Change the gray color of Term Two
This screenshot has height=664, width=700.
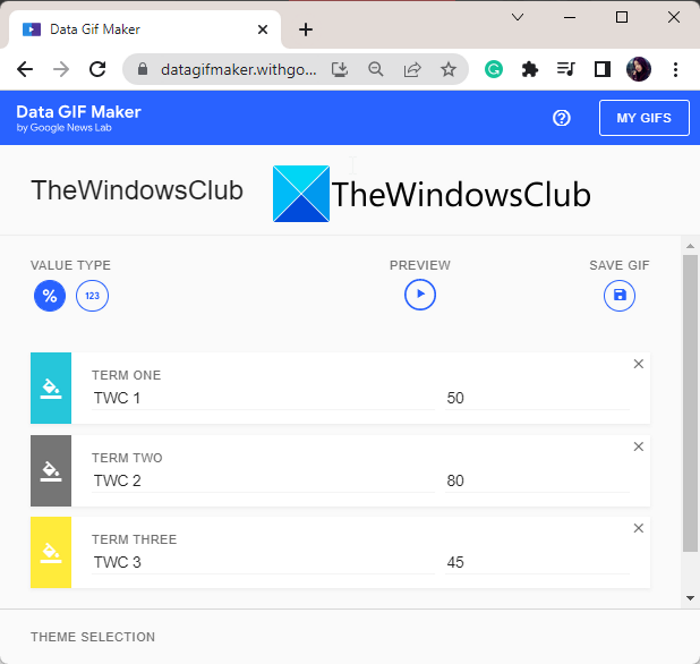click(51, 471)
